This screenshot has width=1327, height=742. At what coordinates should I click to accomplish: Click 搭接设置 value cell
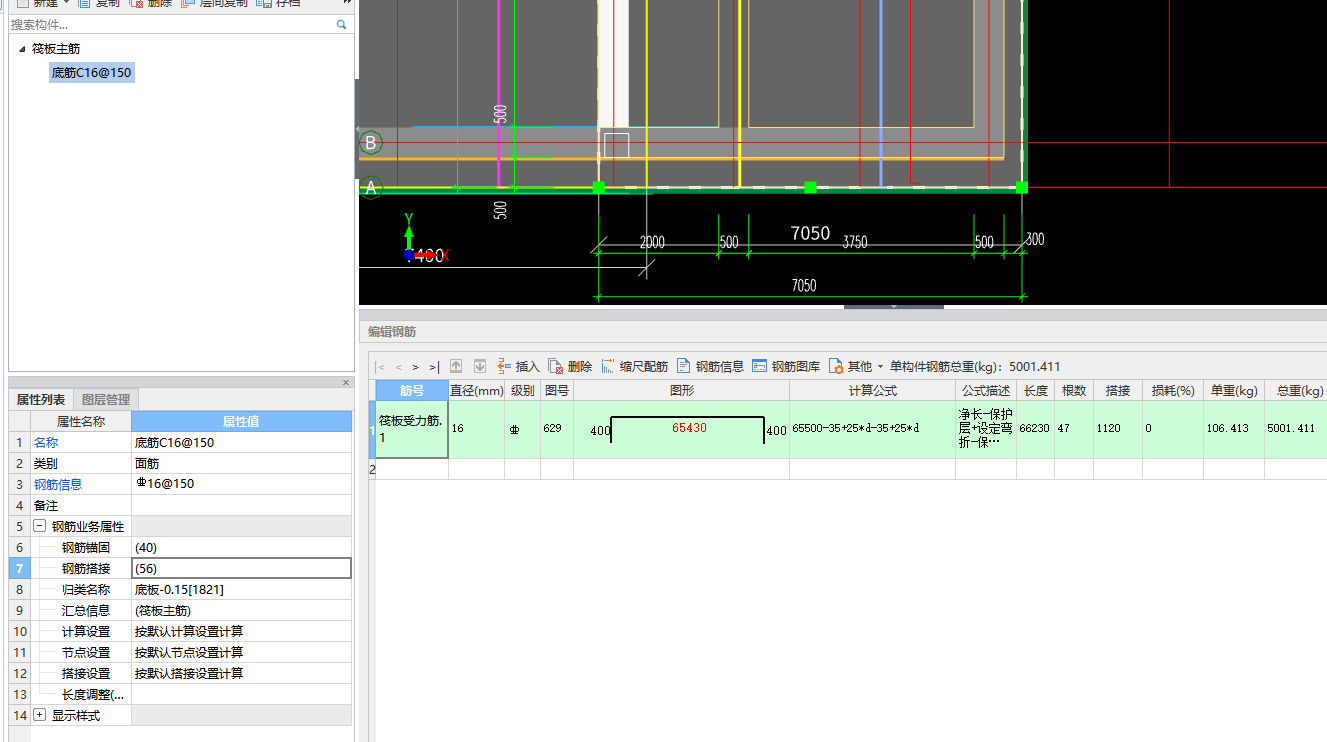(241, 673)
